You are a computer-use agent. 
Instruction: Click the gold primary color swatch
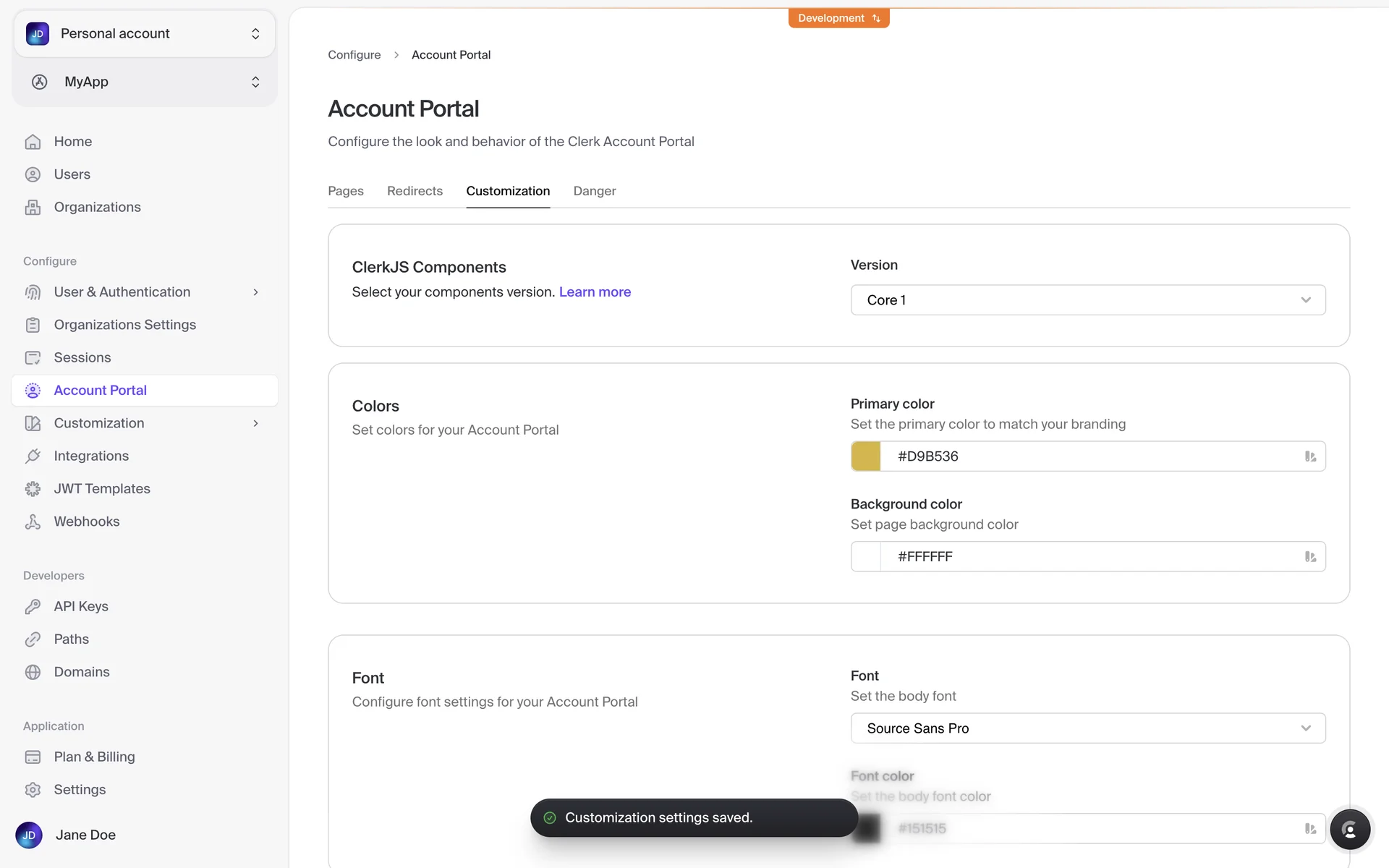(x=866, y=456)
